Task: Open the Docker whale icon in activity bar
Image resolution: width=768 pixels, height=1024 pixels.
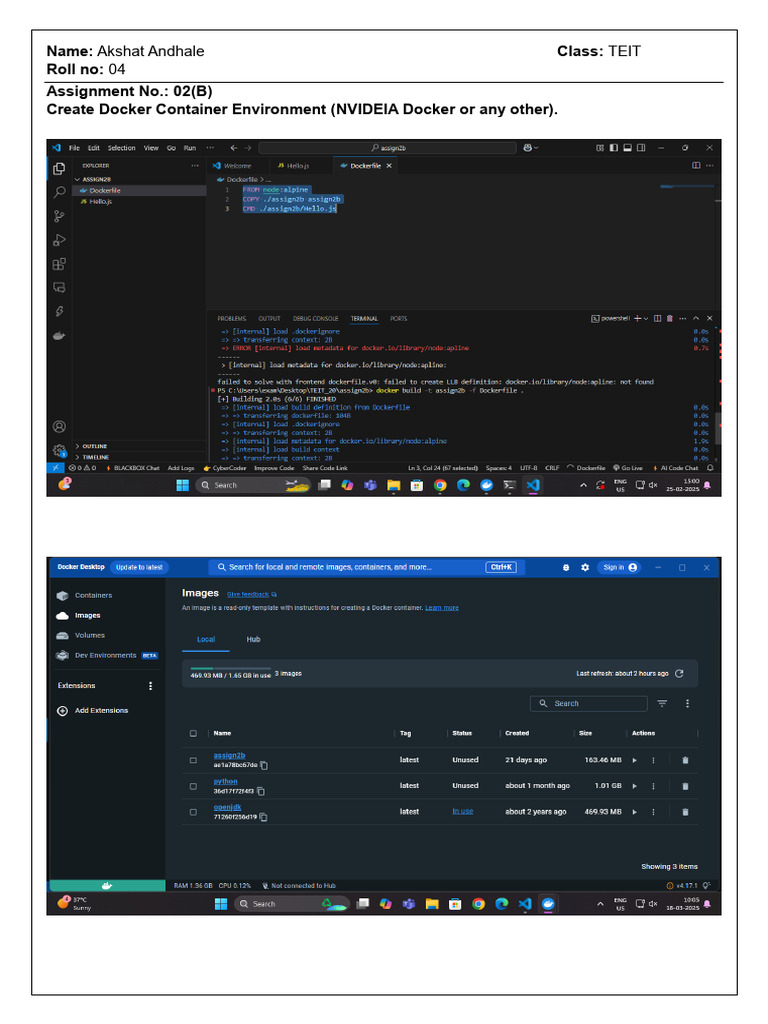Action: tap(59, 336)
